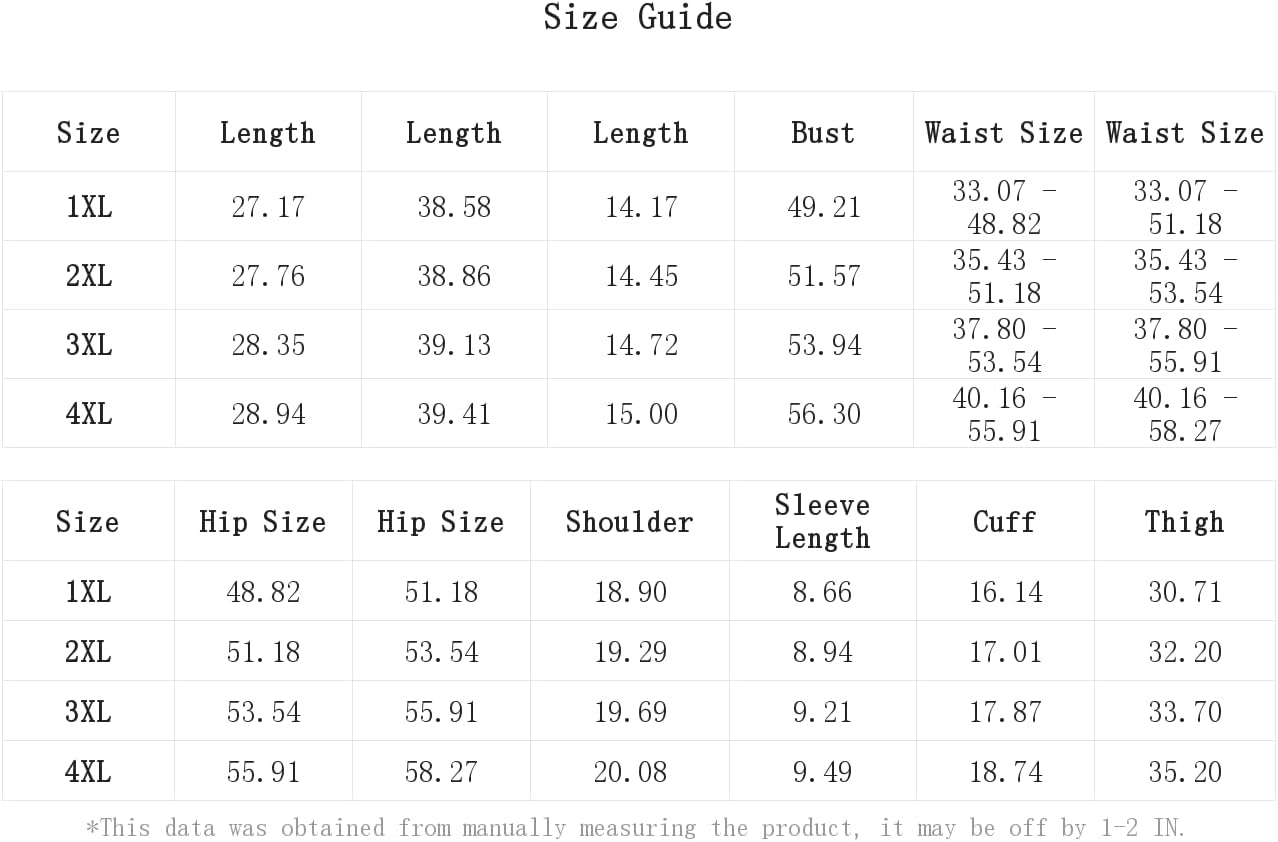Select the 4XL length value 28.94
The image size is (1278, 842).
point(268,414)
